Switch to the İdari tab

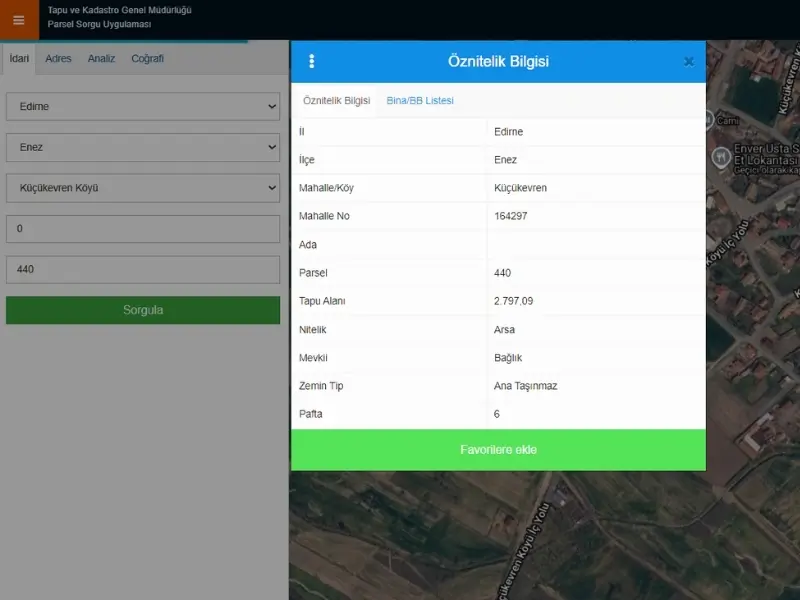19,58
